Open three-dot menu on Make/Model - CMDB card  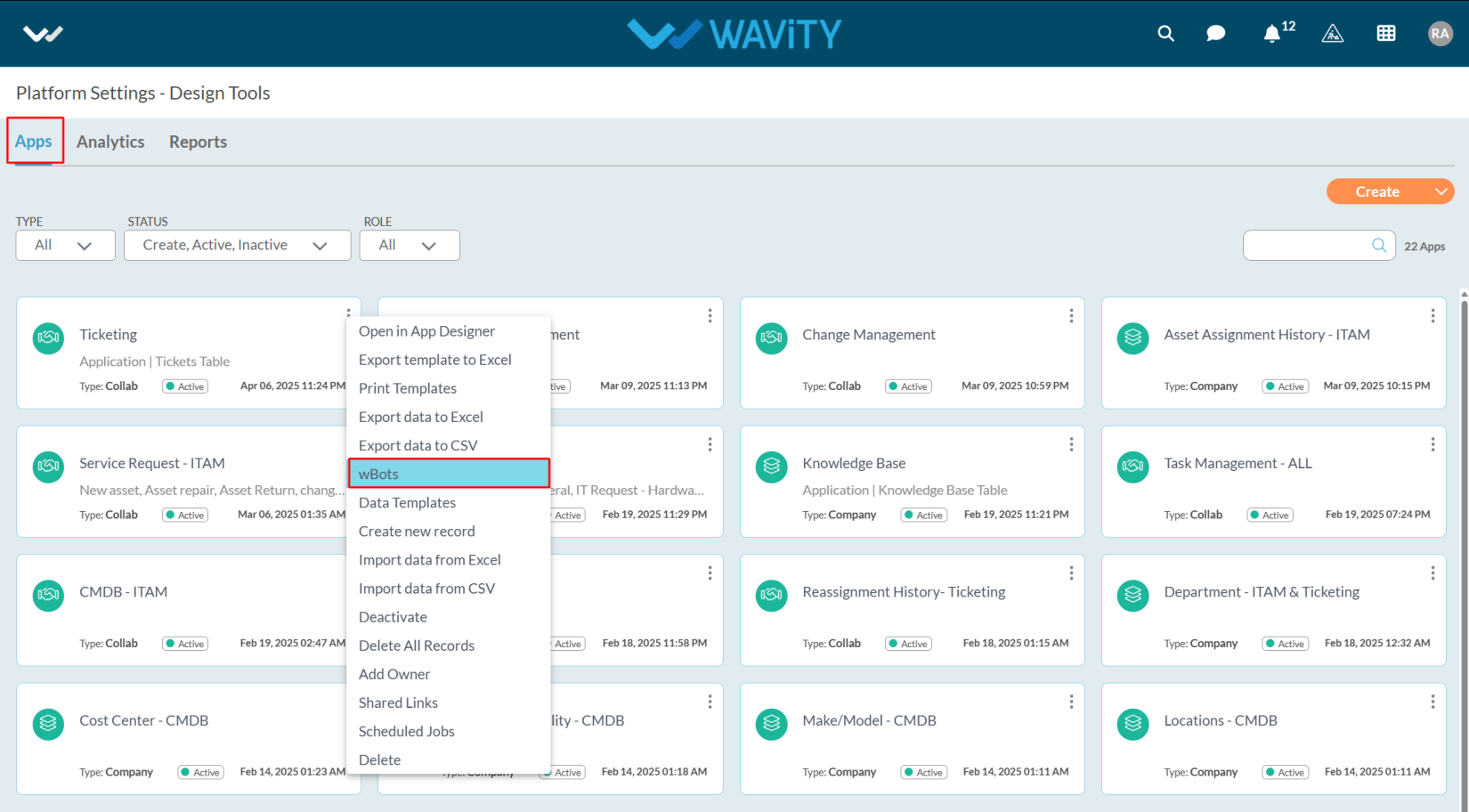click(x=1071, y=702)
